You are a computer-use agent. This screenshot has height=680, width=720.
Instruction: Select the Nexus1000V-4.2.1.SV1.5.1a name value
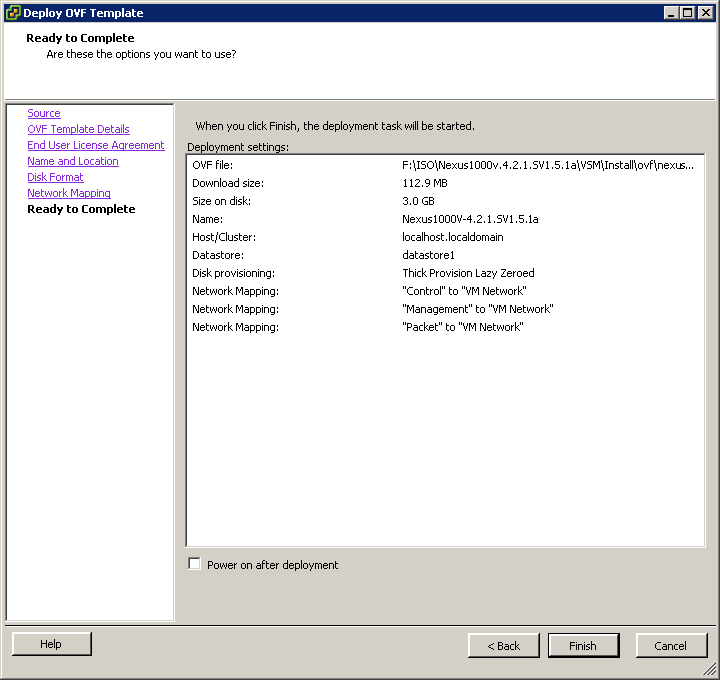pos(470,219)
